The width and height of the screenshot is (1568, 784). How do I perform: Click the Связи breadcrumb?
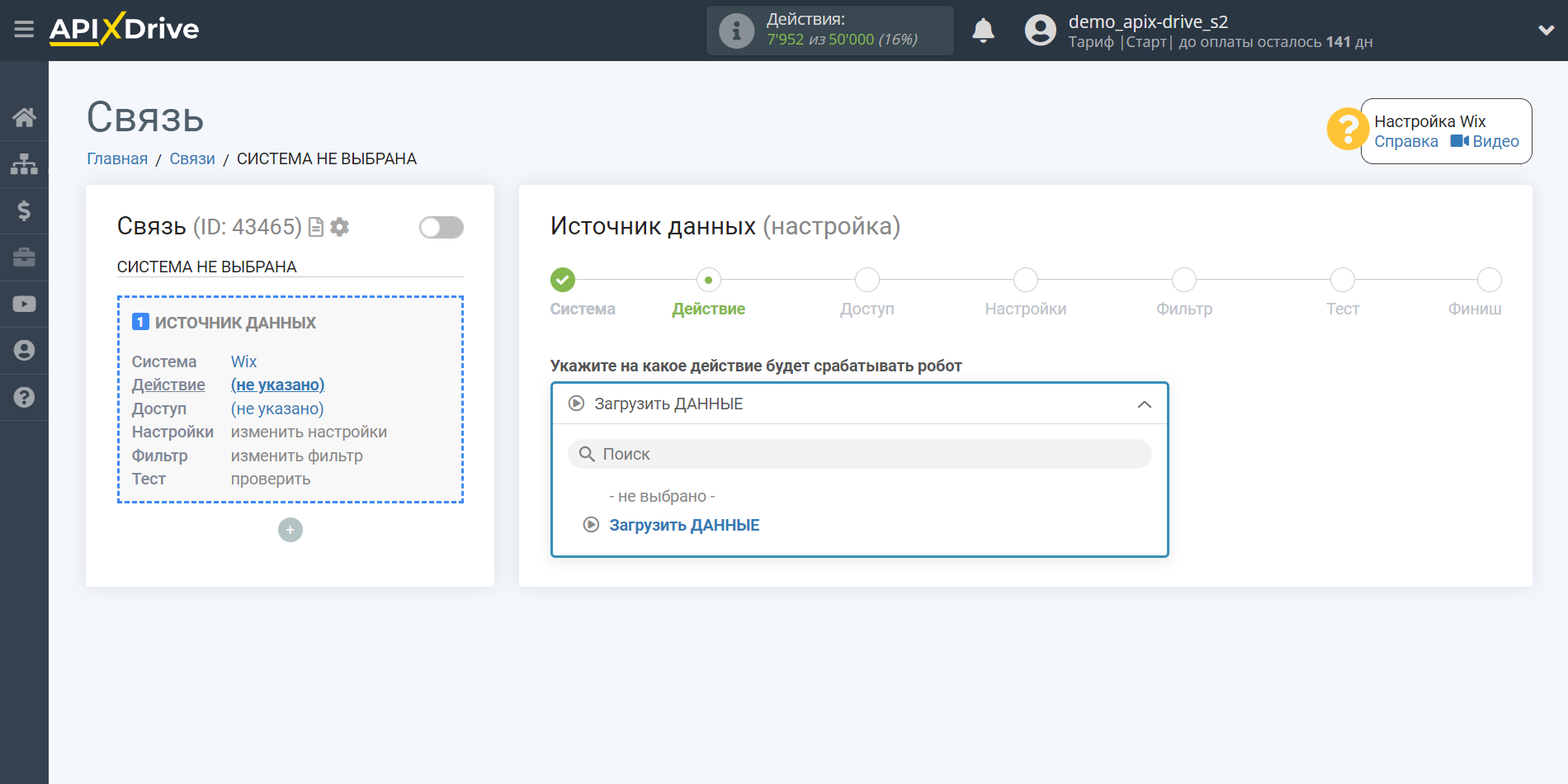pyautogui.click(x=192, y=158)
